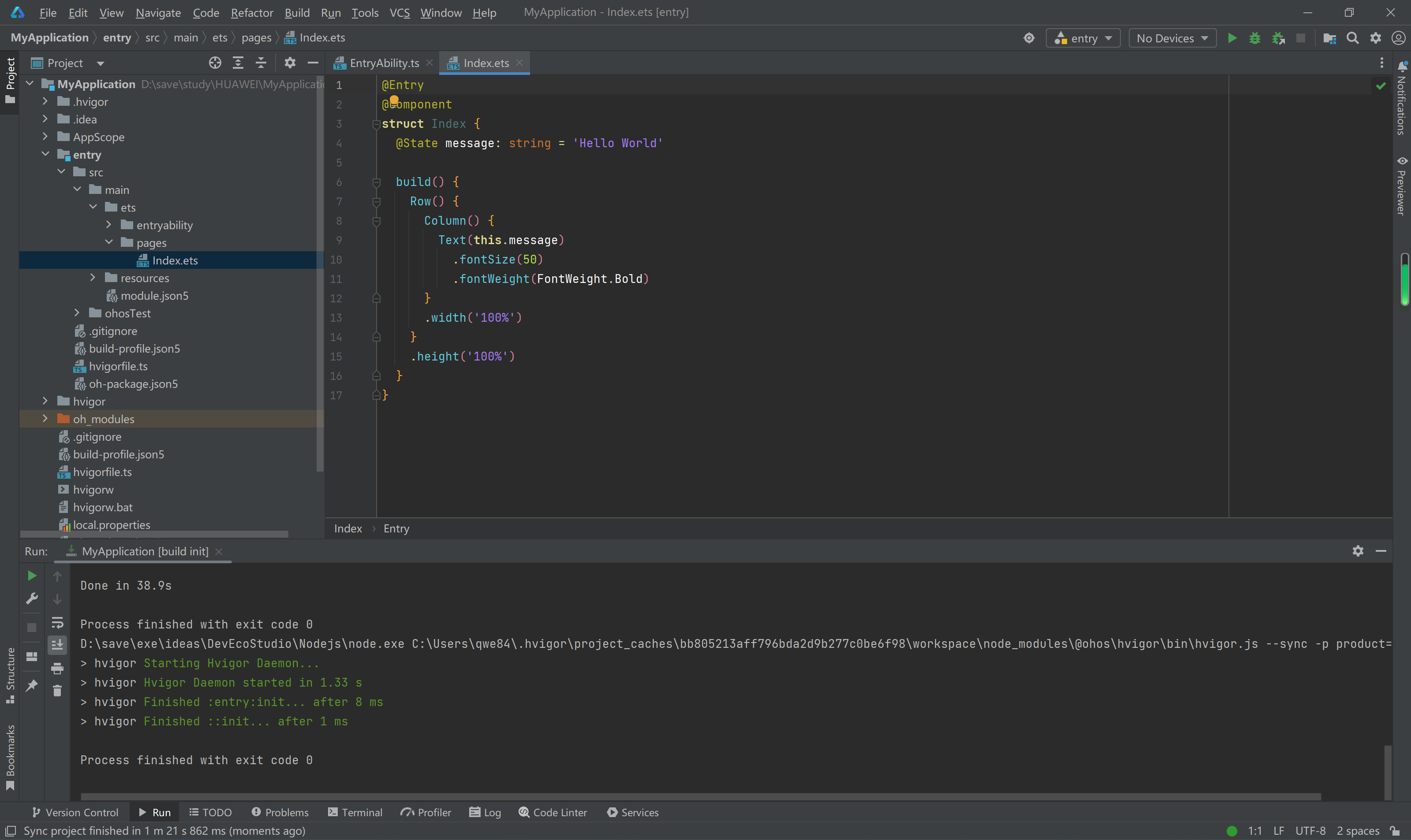Viewport: 1411px width, 840px height.
Task: Open the Code Linter tool window
Action: coord(553,812)
